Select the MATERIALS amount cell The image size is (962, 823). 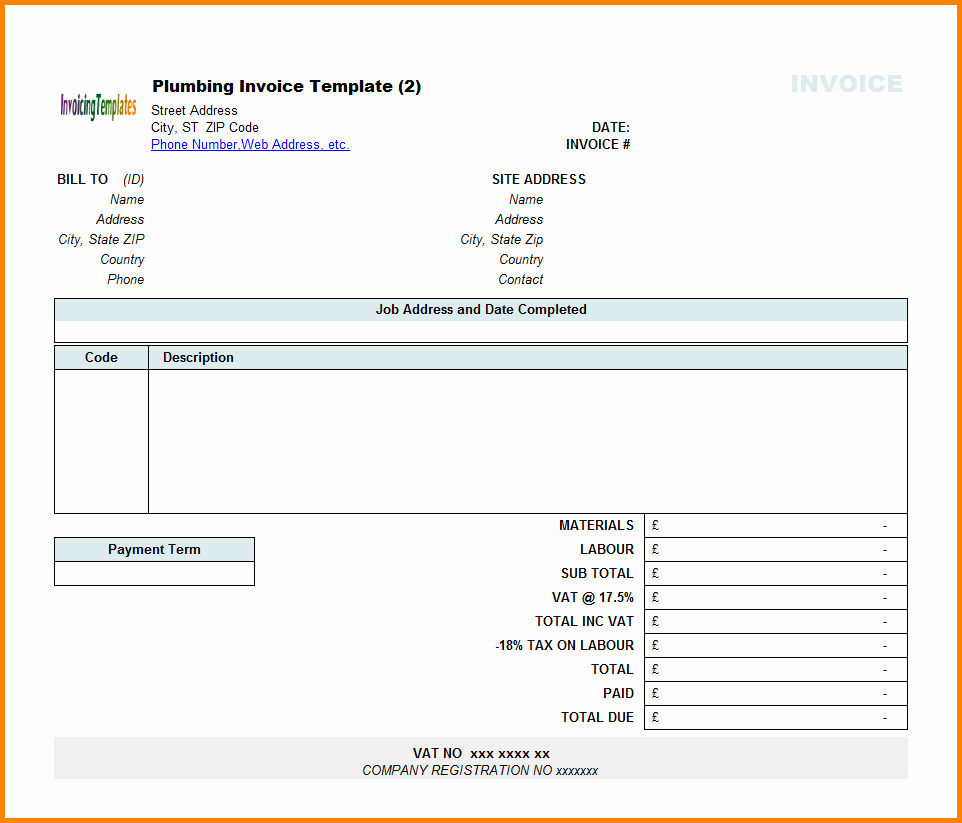[x=775, y=526]
